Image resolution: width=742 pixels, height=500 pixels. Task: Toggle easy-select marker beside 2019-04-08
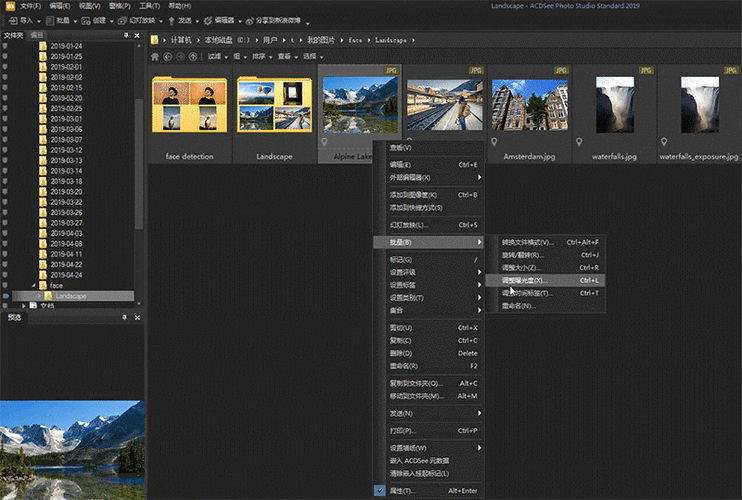click(x=5, y=244)
